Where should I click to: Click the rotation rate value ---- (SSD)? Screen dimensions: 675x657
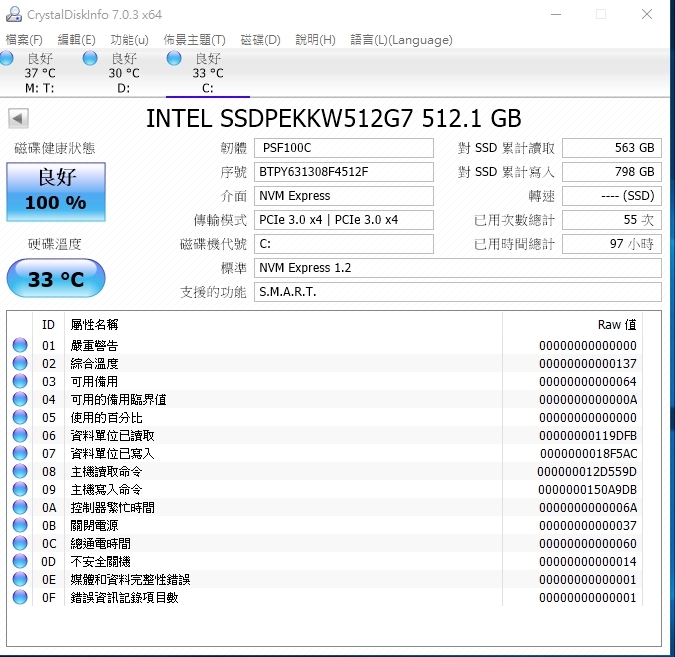pos(612,196)
